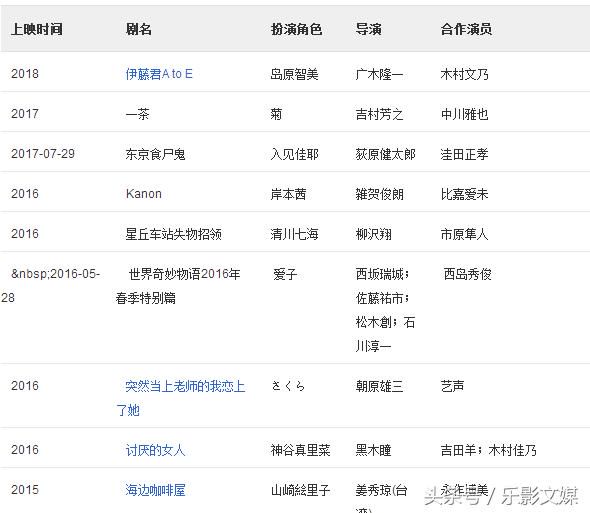Open the 突然当上老师的我恋上了她 link
This screenshot has height=513, width=590.
coord(181,398)
